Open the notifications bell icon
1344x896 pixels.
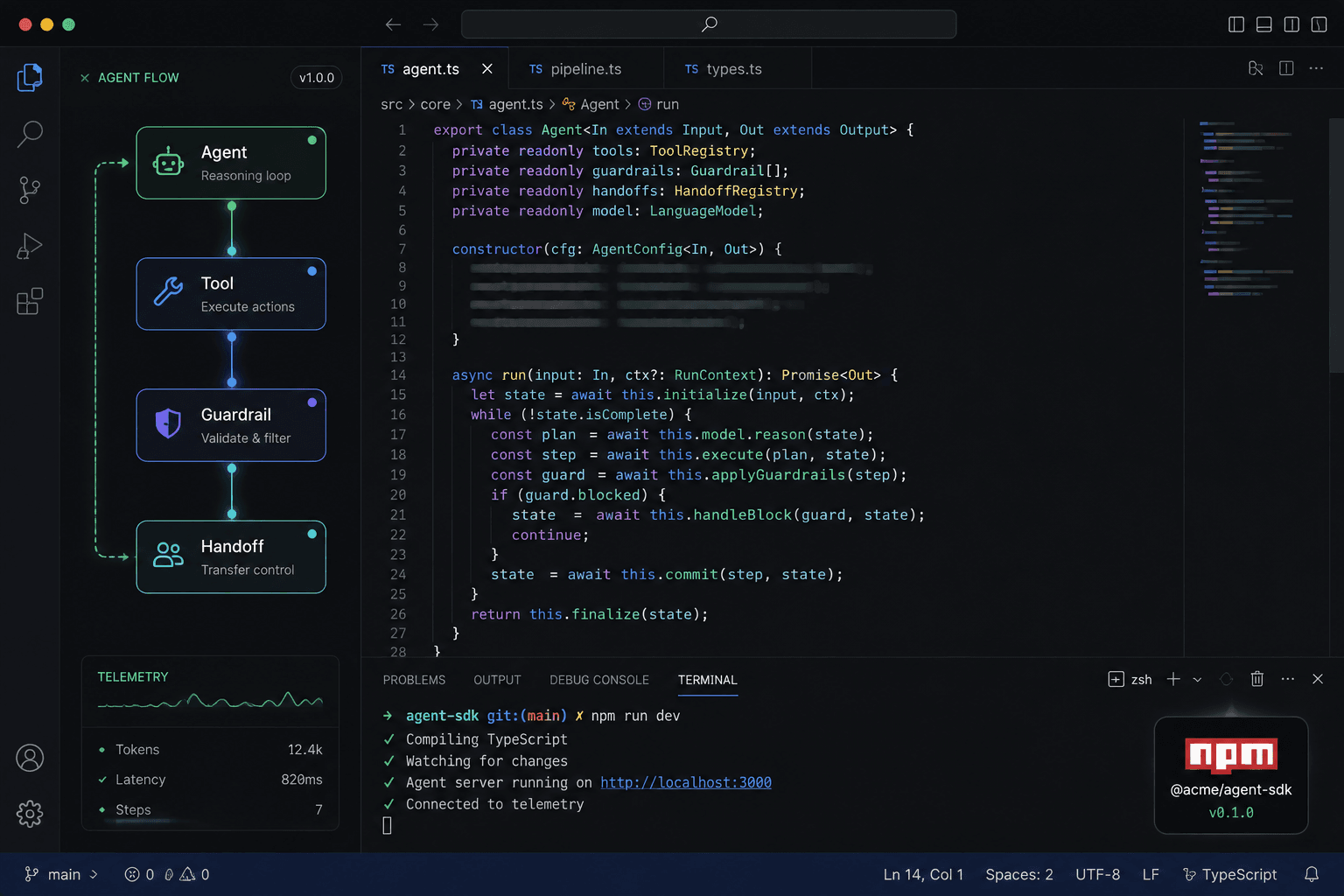point(1312,874)
